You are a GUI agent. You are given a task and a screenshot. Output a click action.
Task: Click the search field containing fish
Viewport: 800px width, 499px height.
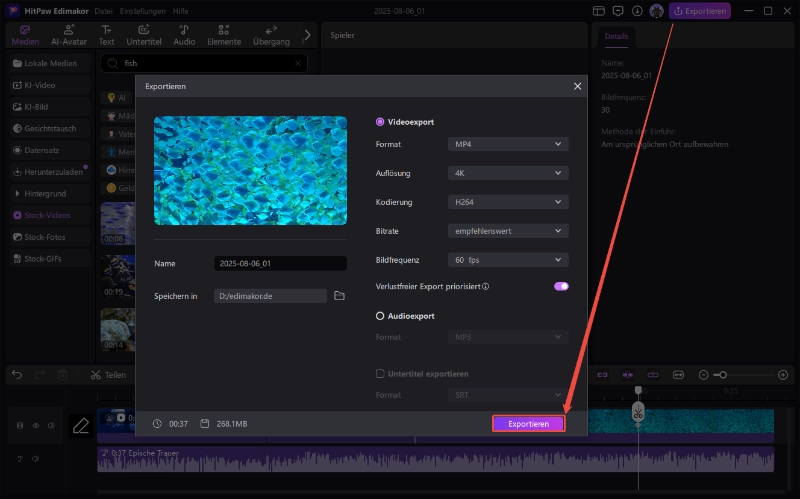(204, 63)
